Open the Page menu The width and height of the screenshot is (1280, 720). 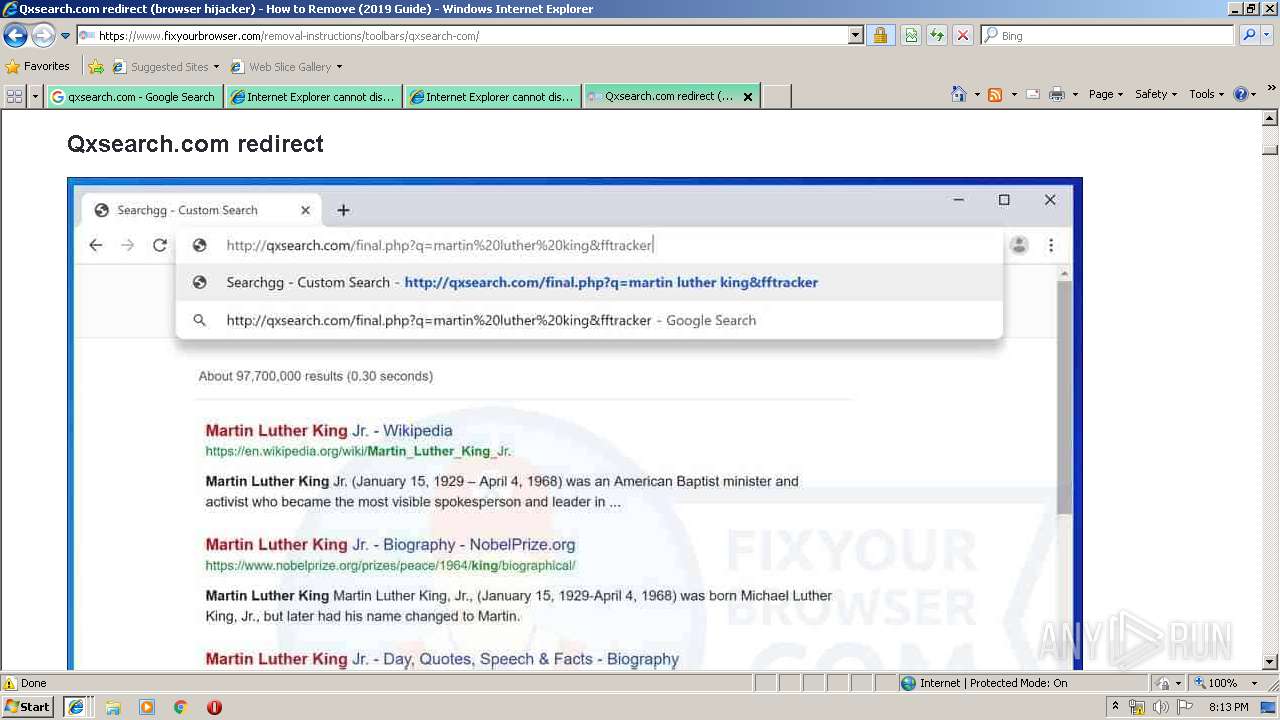1105,94
